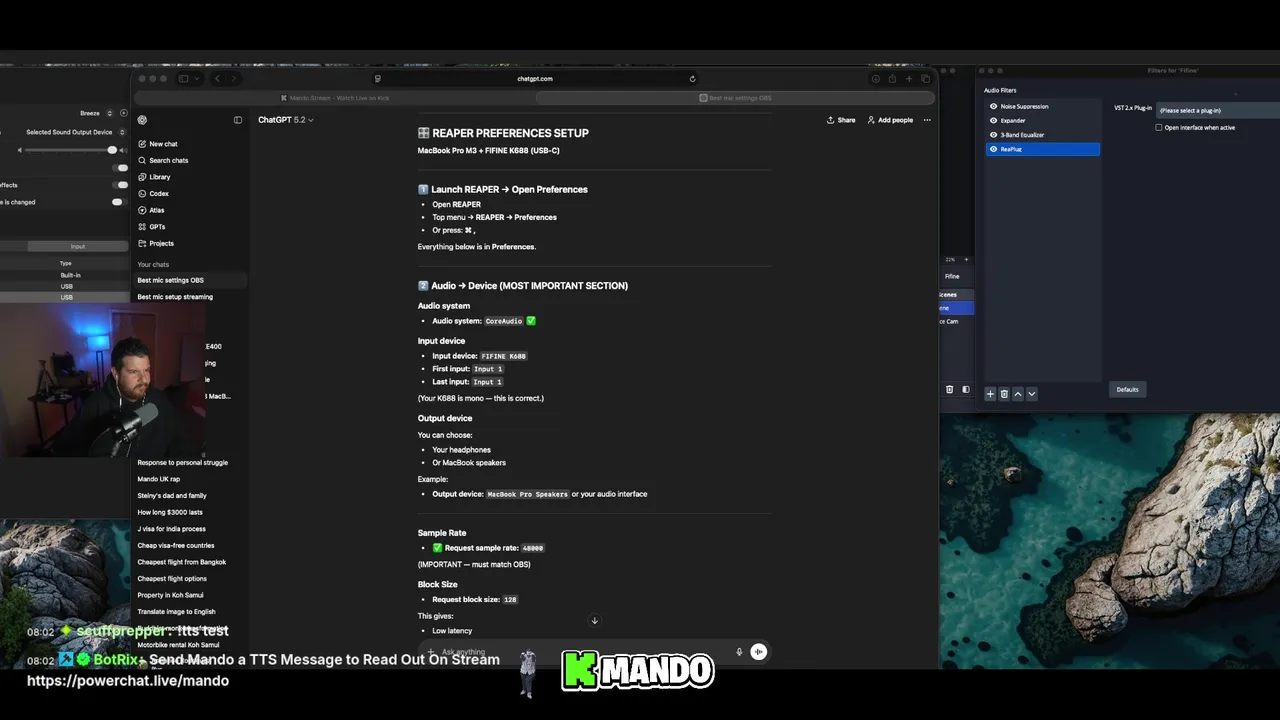Open Cheap visa-free countries chat
The width and height of the screenshot is (1280, 720).
[x=176, y=545]
